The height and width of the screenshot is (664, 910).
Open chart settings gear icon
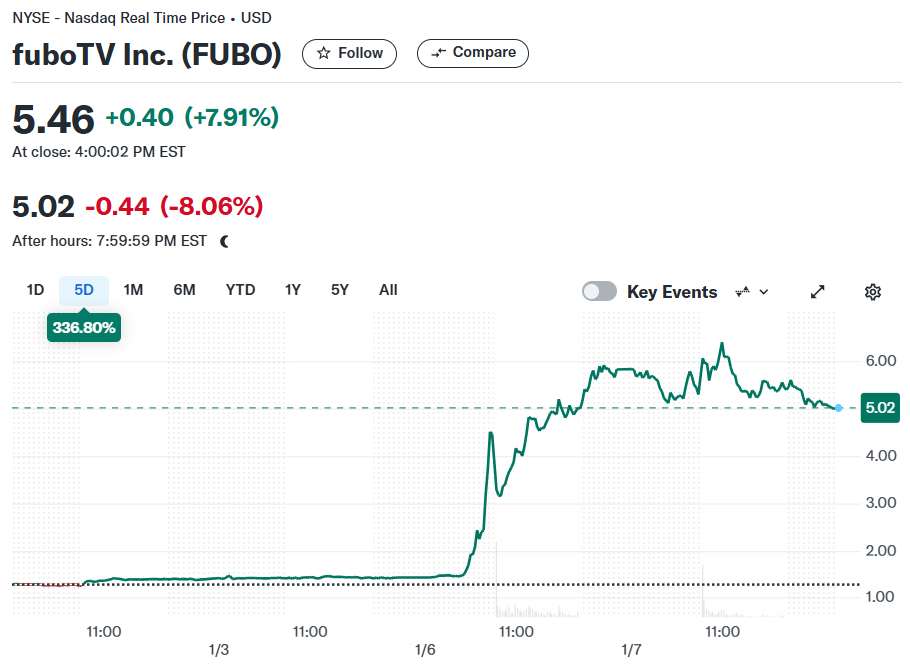point(872,291)
